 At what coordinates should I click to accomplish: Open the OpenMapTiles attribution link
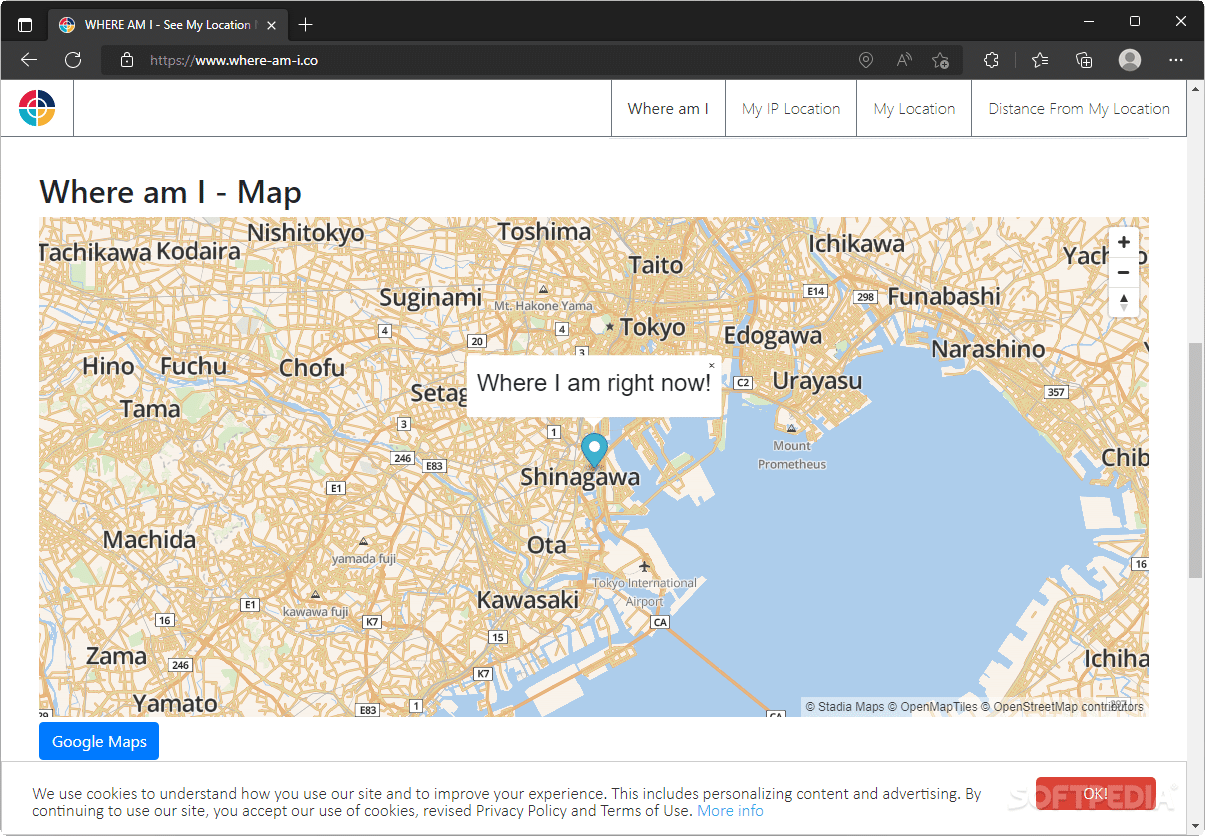point(933,707)
